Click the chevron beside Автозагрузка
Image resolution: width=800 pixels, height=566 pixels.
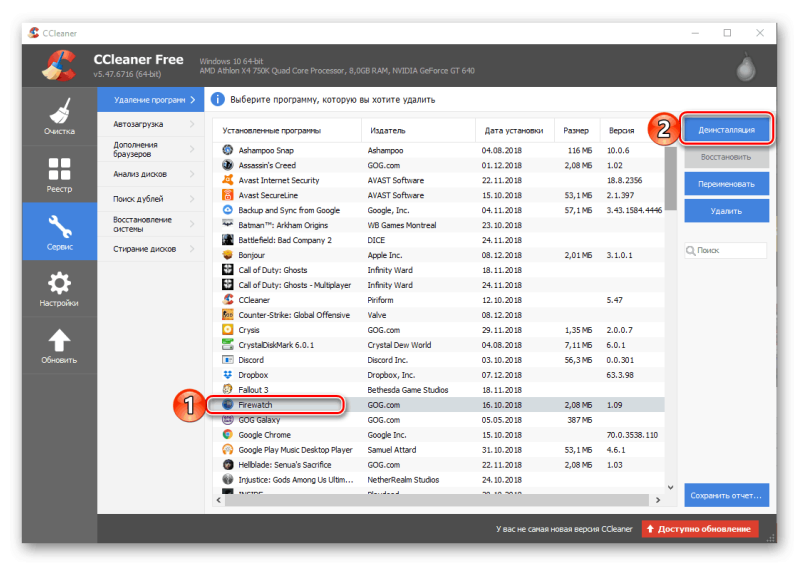pos(192,124)
